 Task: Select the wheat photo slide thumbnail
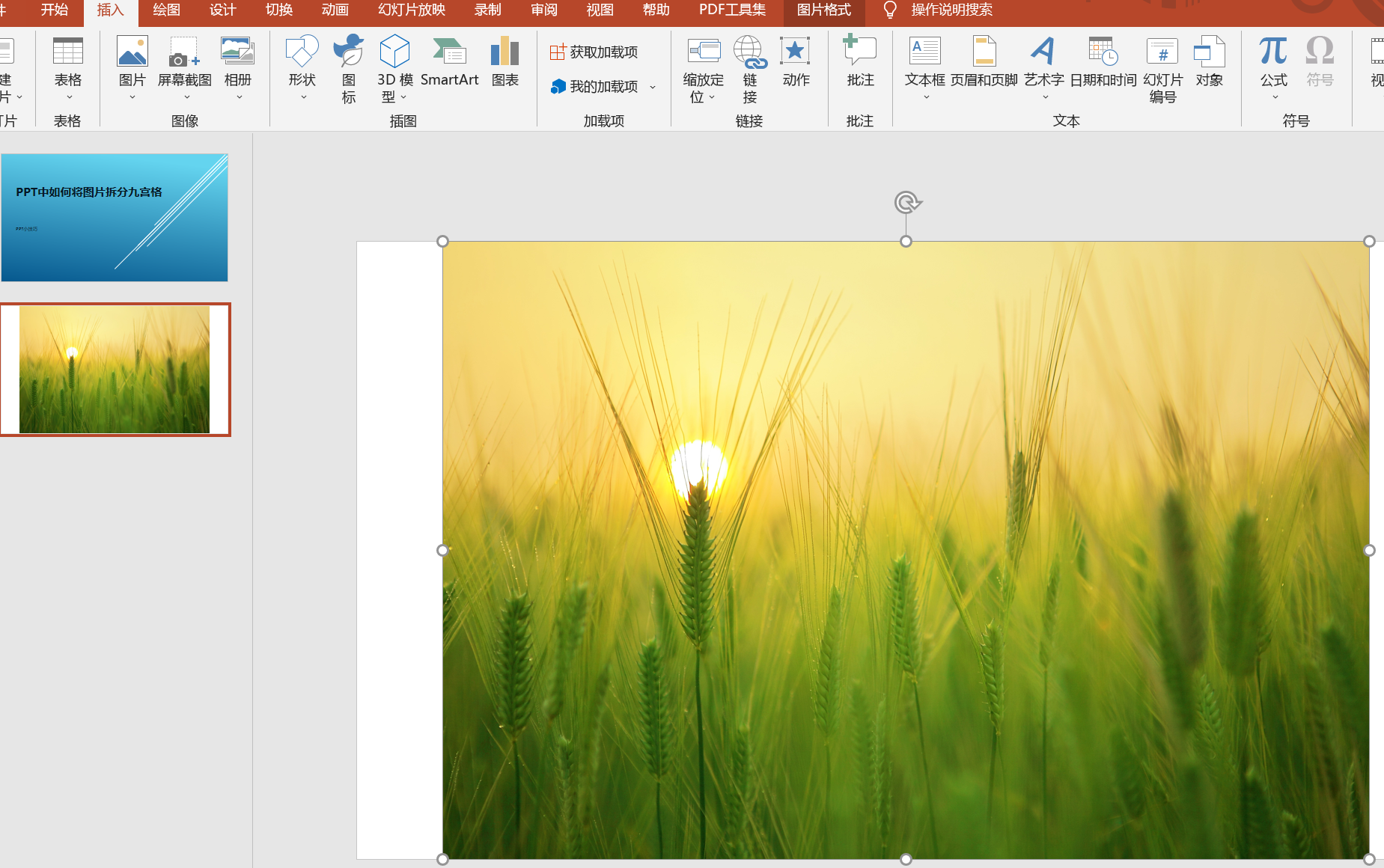click(x=115, y=370)
